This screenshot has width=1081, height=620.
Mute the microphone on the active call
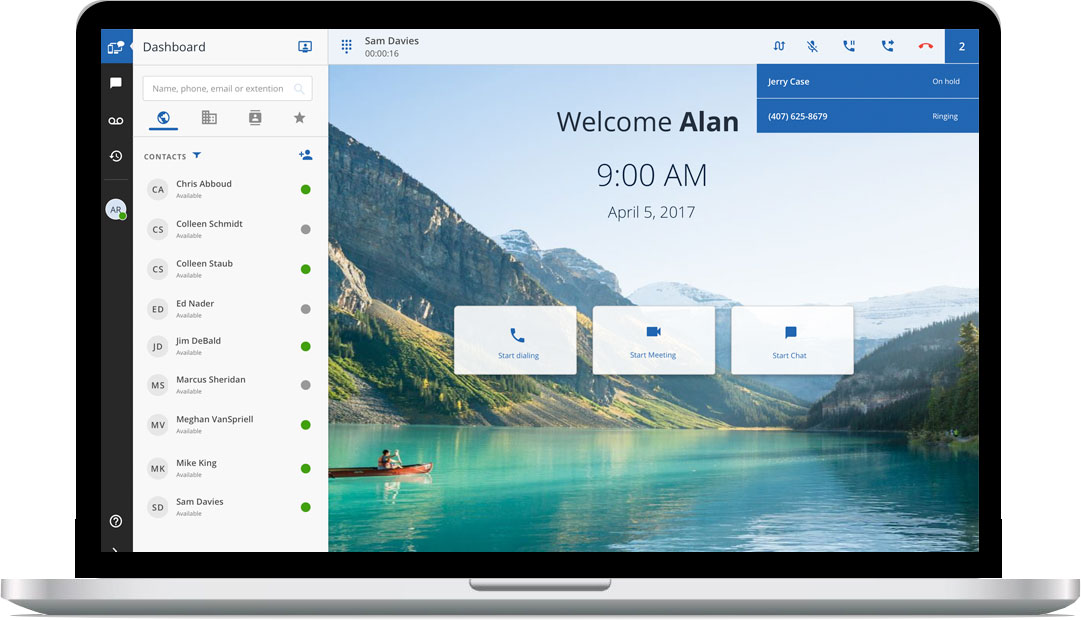[x=813, y=46]
